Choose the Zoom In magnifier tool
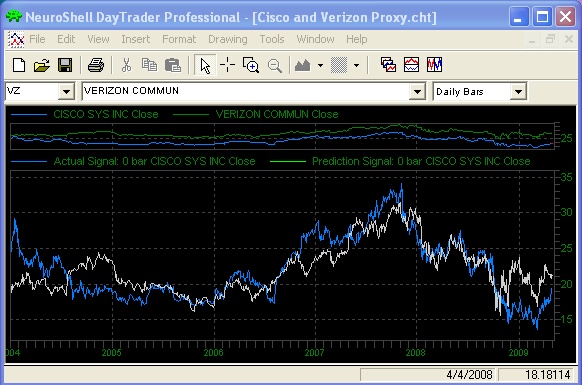 coord(251,65)
